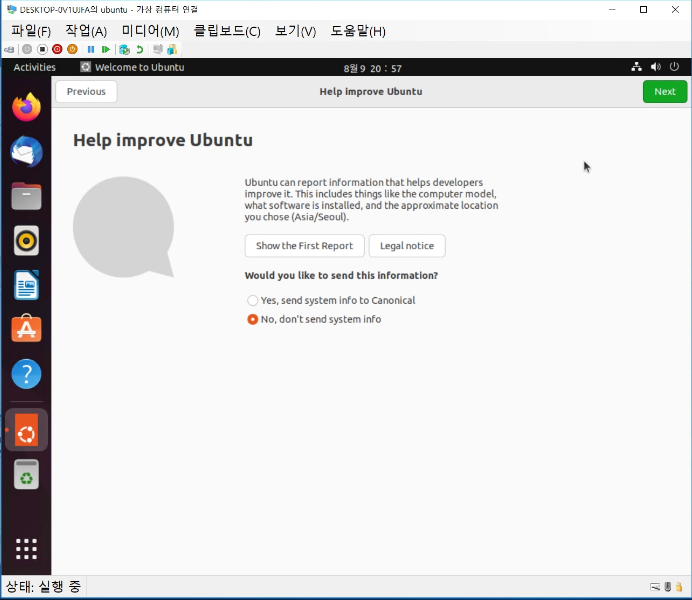Open the Legal notice

[x=407, y=246]
